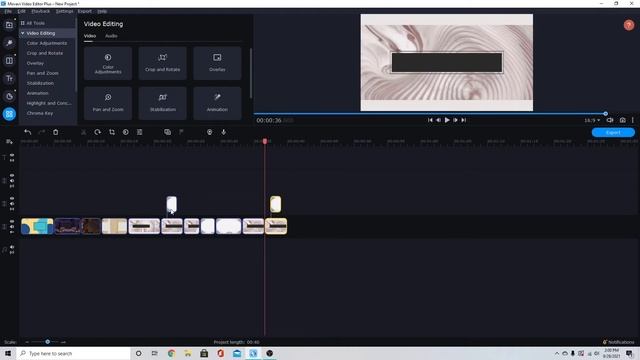The width and height of the screenshot is (640, 360).
Task: Click the snapshot camera icon under preview
Action: pyautogui.click(x=622, y=120)
